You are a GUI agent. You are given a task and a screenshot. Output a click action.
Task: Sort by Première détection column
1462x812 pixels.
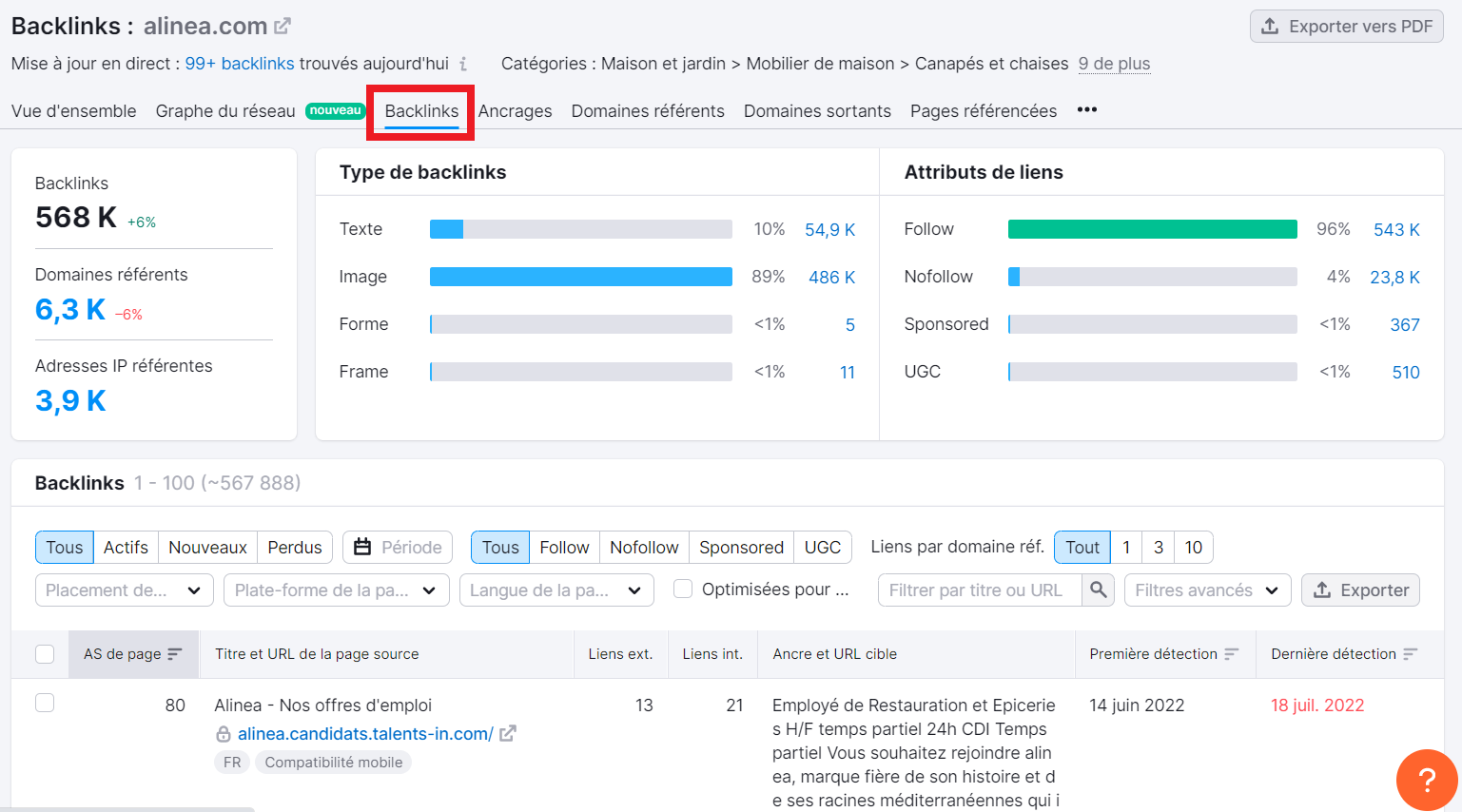[x=1164, y=654]
